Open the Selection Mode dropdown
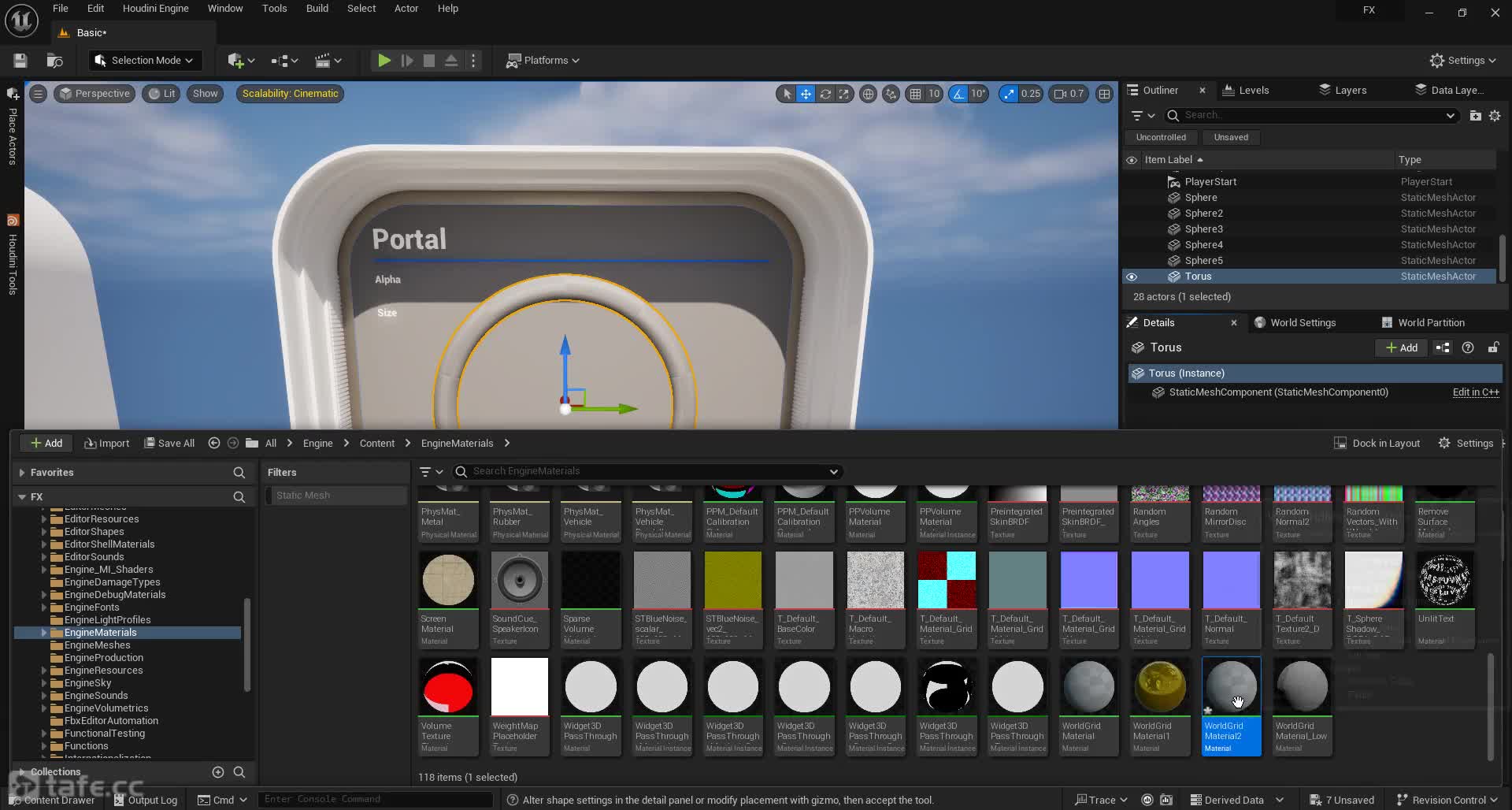This screenshot has height=810, width=1512. [x=143, y=61]
